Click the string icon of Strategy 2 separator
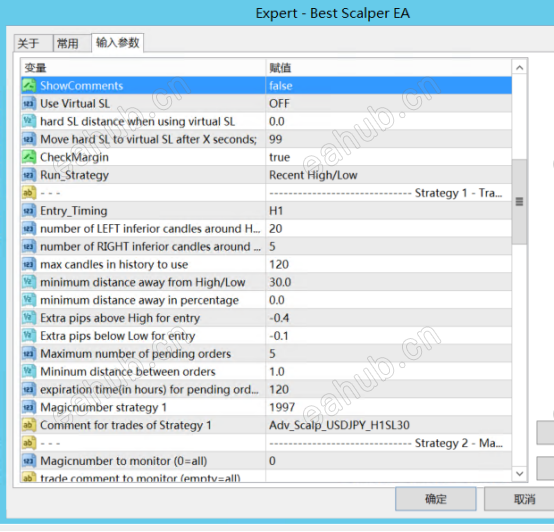Image resolution: width=554 pixels, height=532 pixels. [29, 443]
